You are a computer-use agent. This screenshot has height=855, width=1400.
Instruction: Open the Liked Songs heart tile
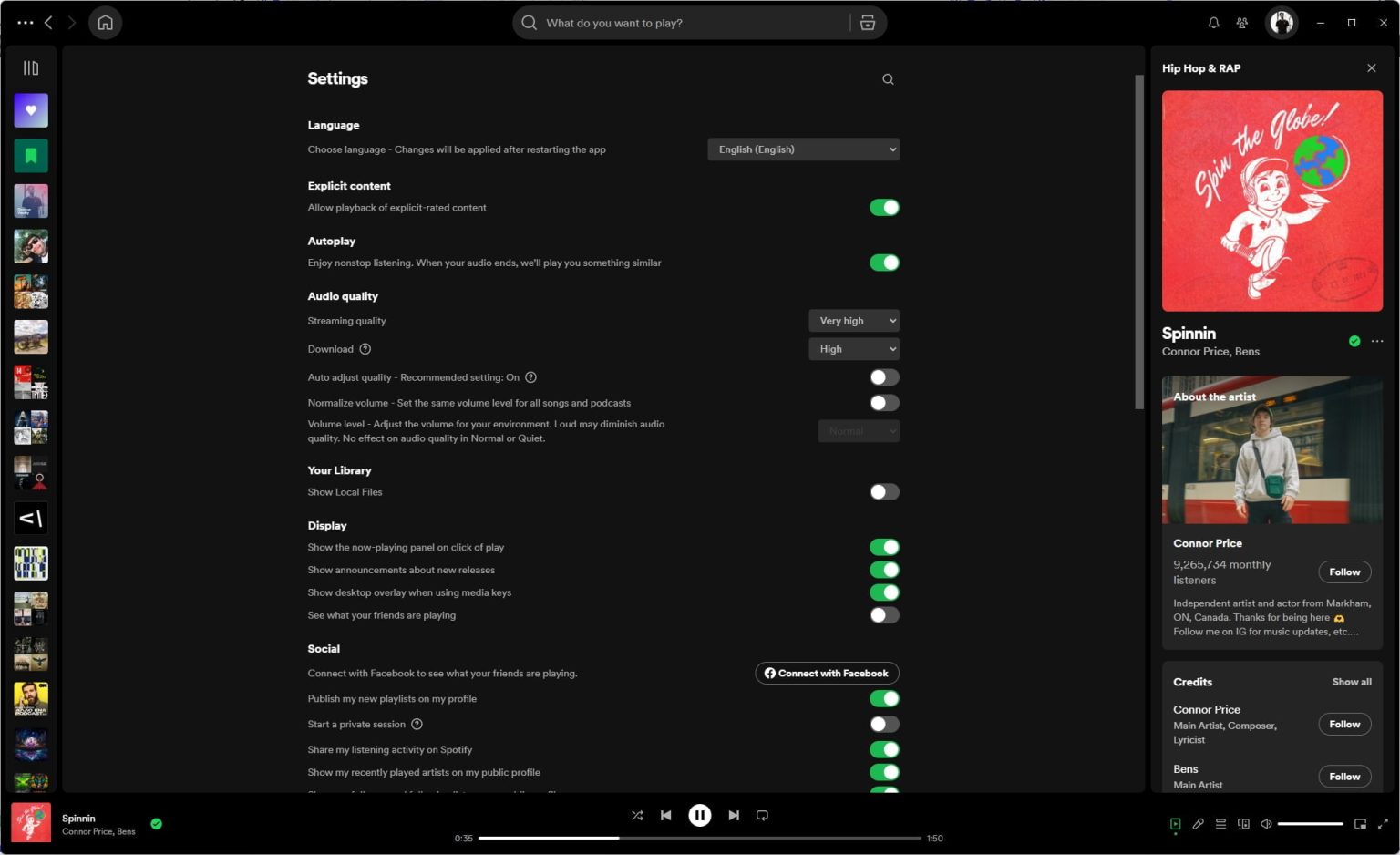[31, 110]
